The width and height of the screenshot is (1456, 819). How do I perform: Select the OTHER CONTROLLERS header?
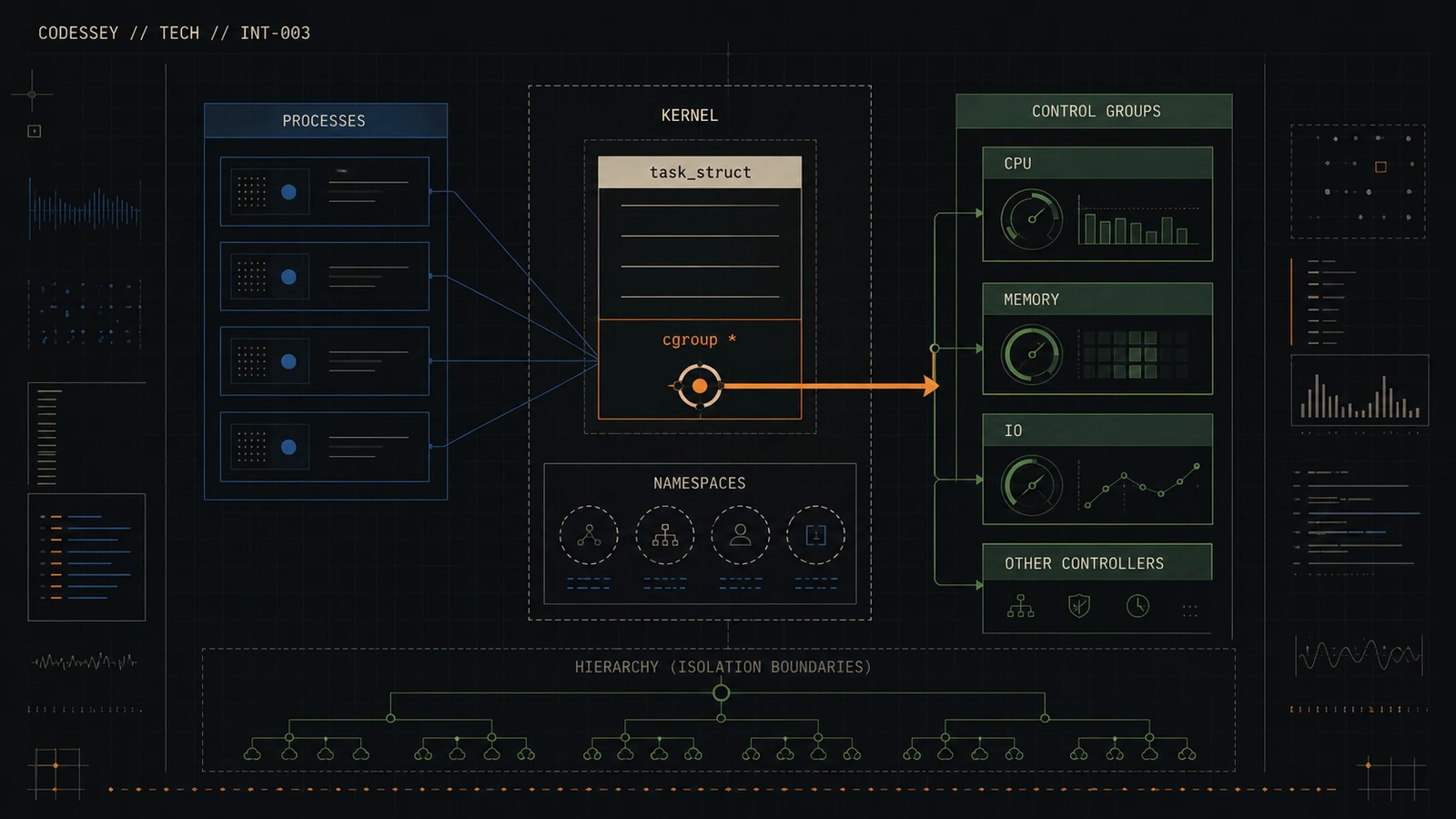[x=1097, y=562]
